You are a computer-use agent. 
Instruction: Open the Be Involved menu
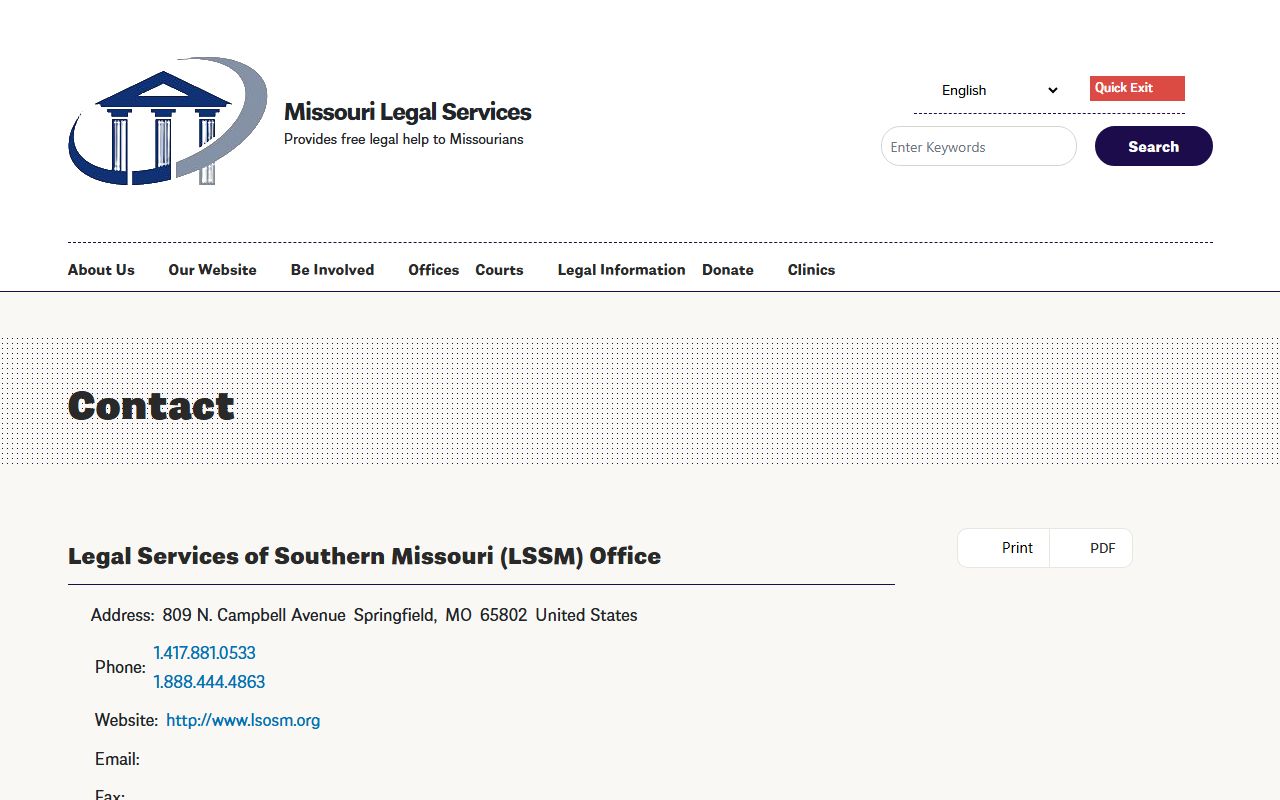332,270
